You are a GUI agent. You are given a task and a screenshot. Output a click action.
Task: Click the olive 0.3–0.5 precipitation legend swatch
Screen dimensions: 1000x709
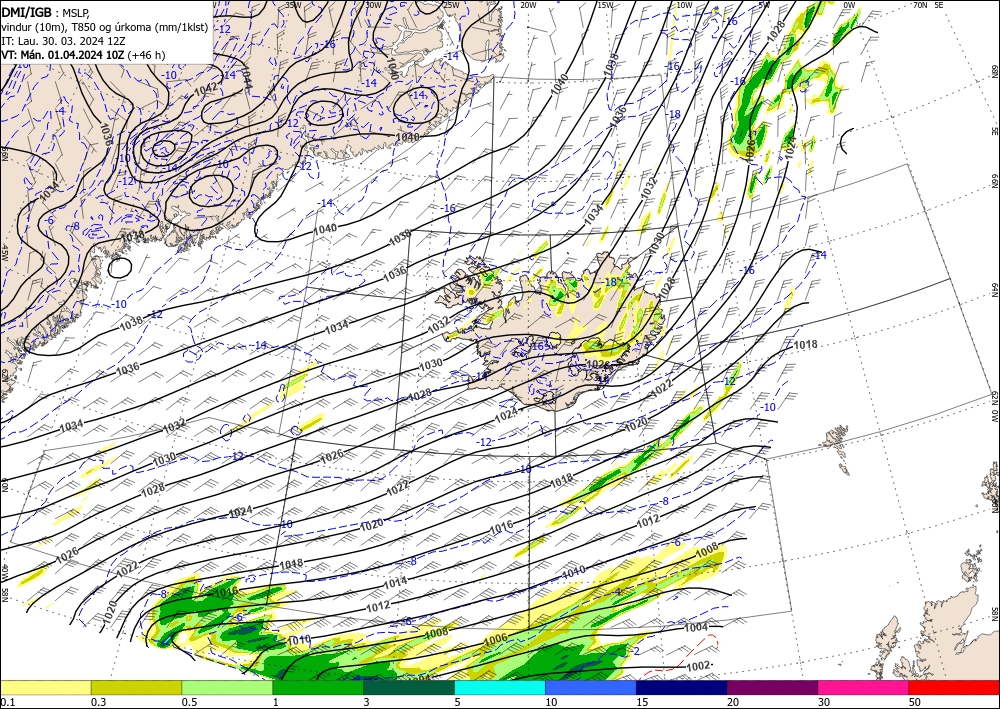click(x=136, y=687)
